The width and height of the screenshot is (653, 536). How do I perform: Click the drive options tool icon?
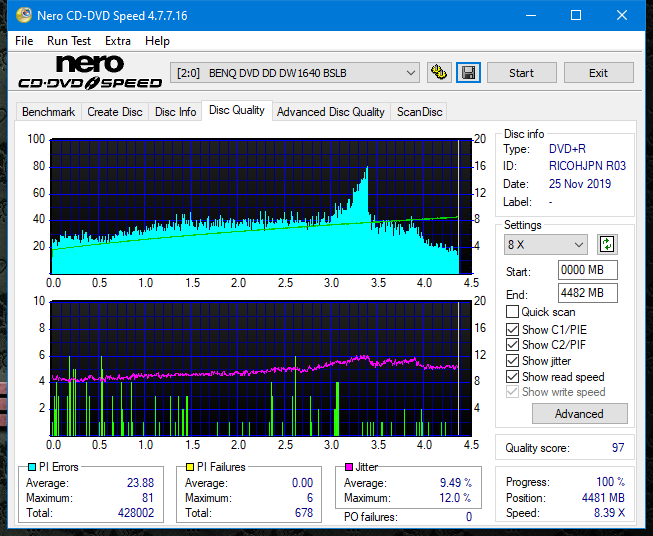[x=439, y=73]
